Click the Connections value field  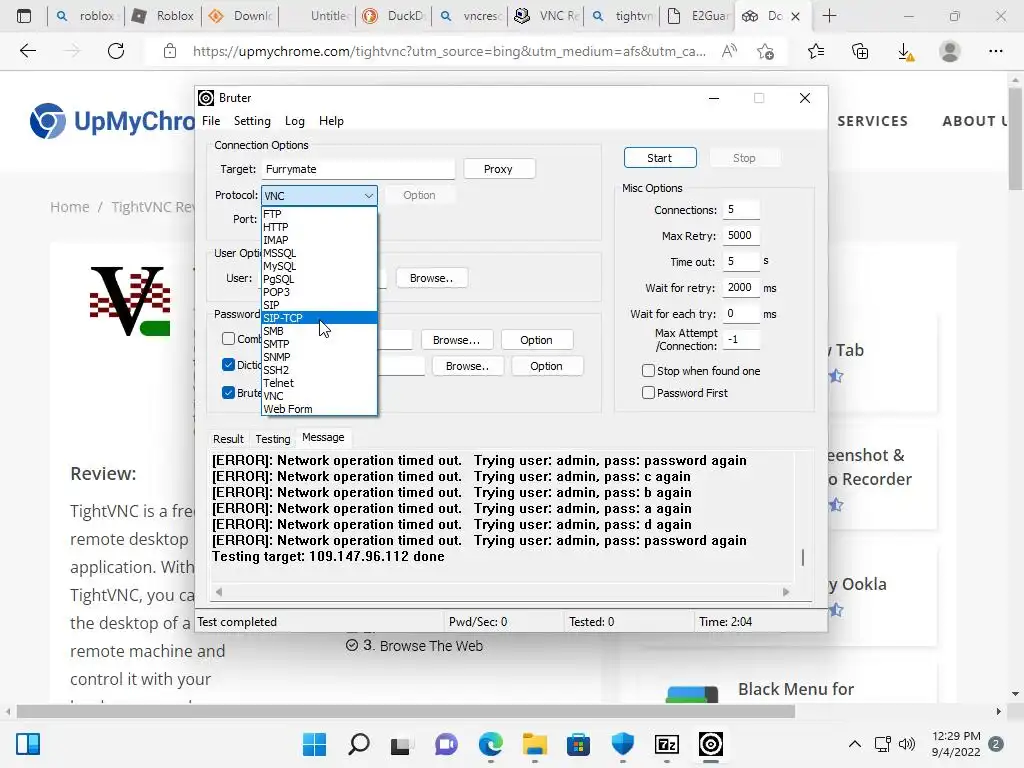[741, 210]
